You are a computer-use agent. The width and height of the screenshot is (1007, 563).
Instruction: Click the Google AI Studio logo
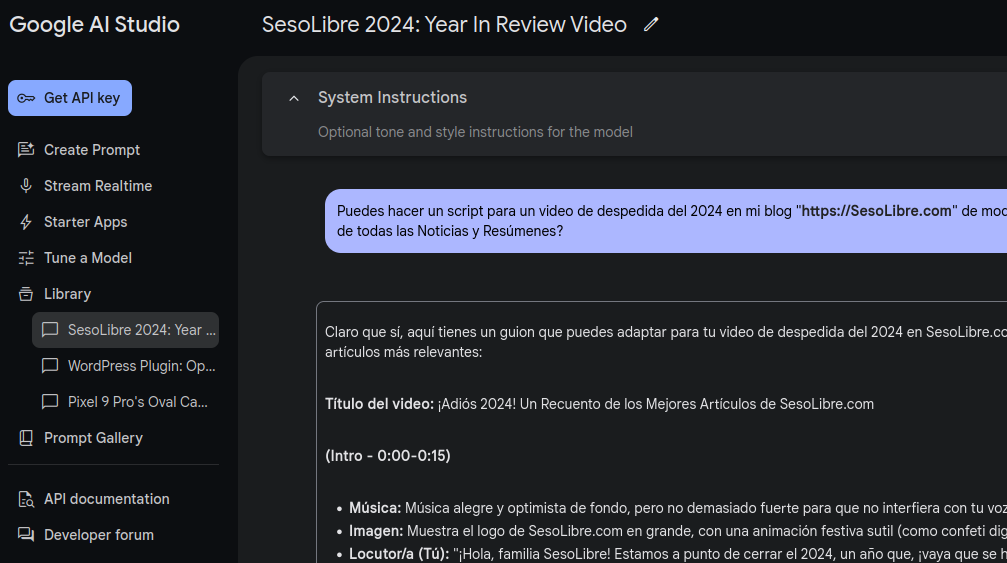pos(94,24)
